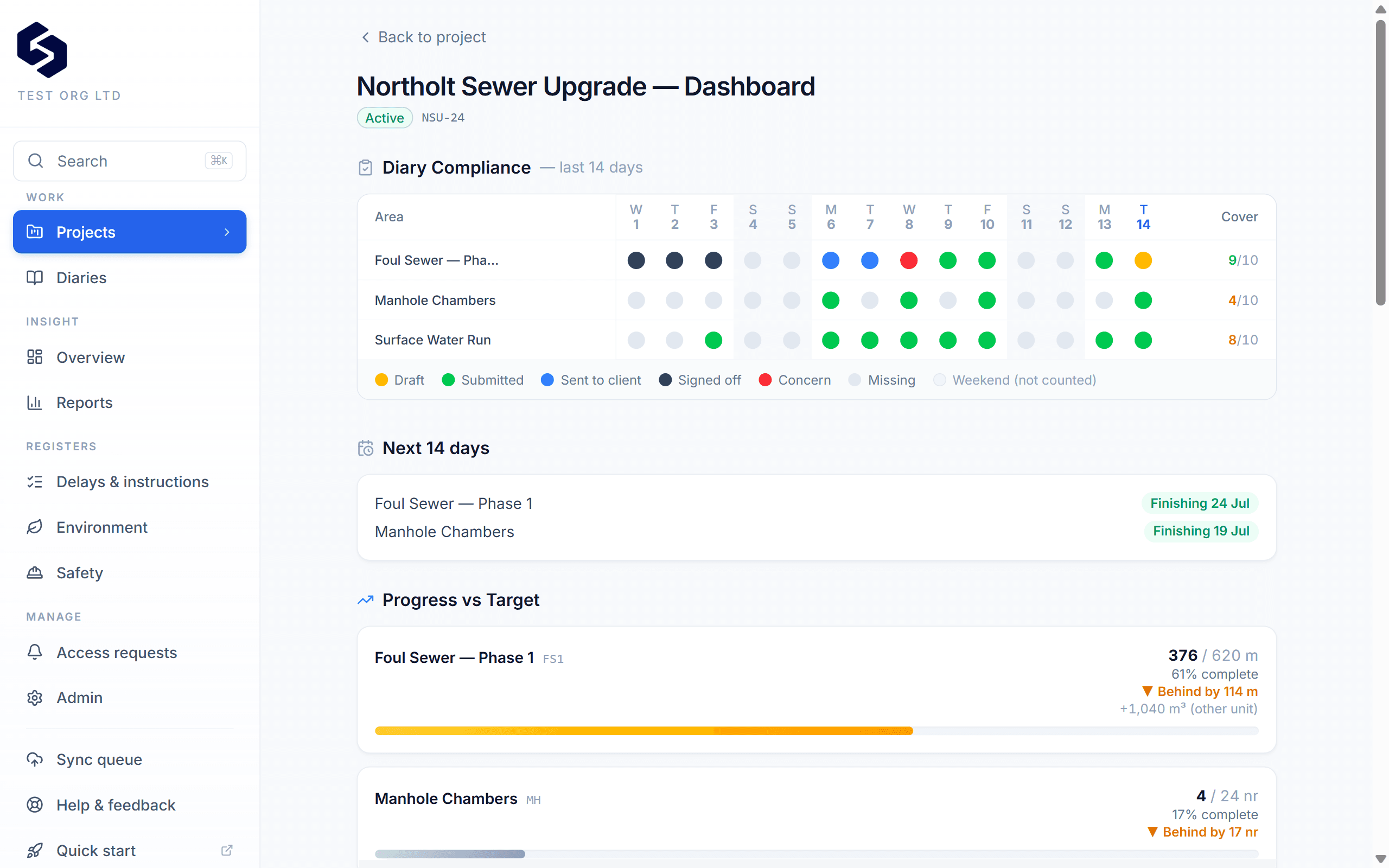Image resolution: width=1389 pixels, height=868 pixels.
Task: Click the Access requests bell icon
Action: 35,652
